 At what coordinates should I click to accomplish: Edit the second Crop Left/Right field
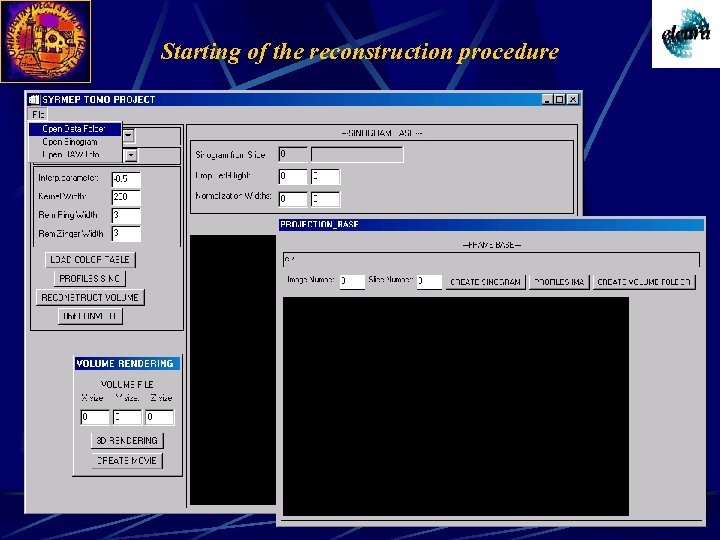point(326,176)
